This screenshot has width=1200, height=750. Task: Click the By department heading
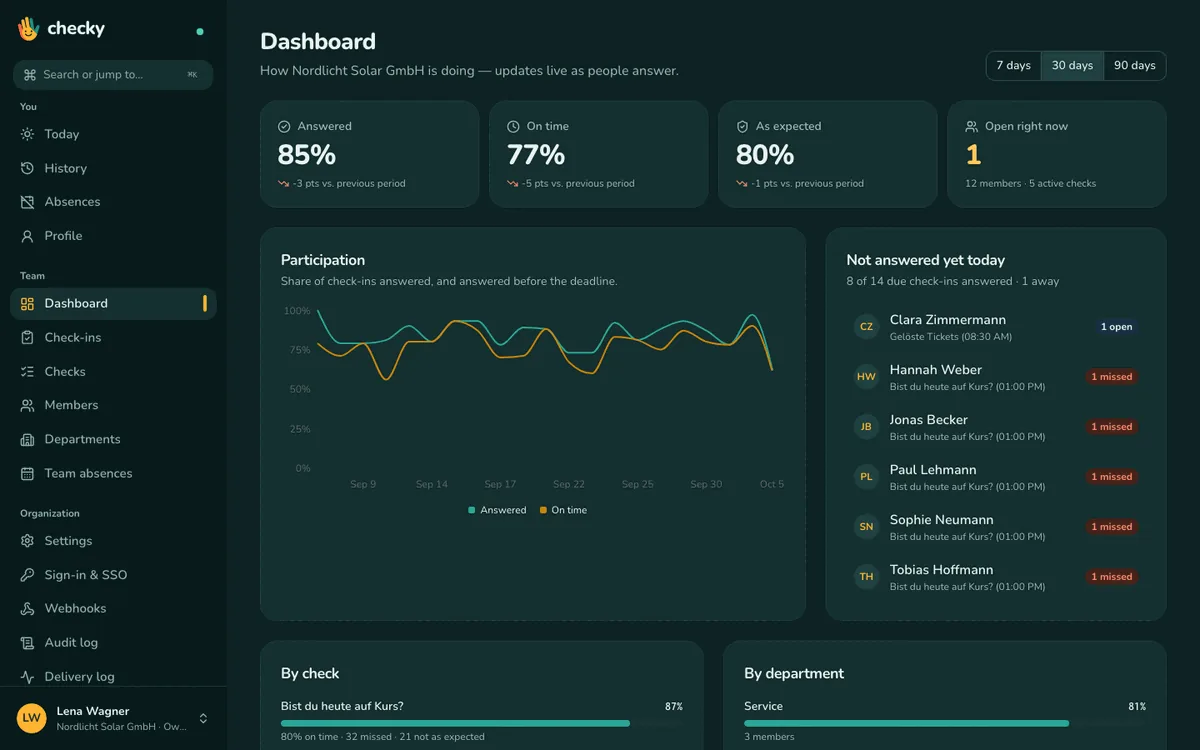point(794,674)
